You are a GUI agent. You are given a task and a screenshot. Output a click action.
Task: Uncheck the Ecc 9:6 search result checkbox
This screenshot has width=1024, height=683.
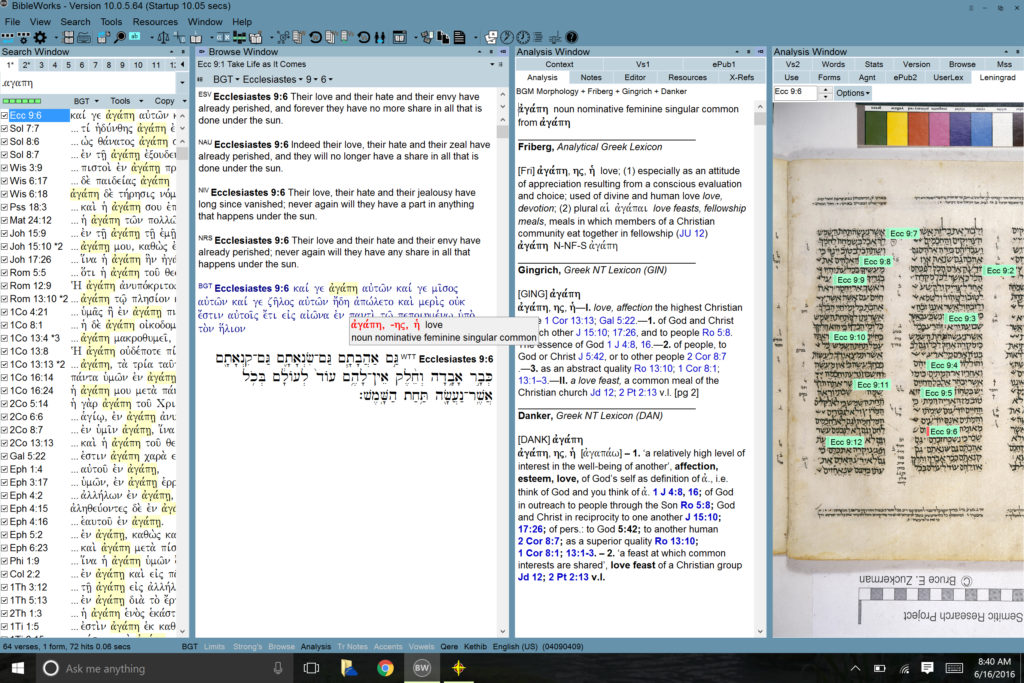click(5, 116)
